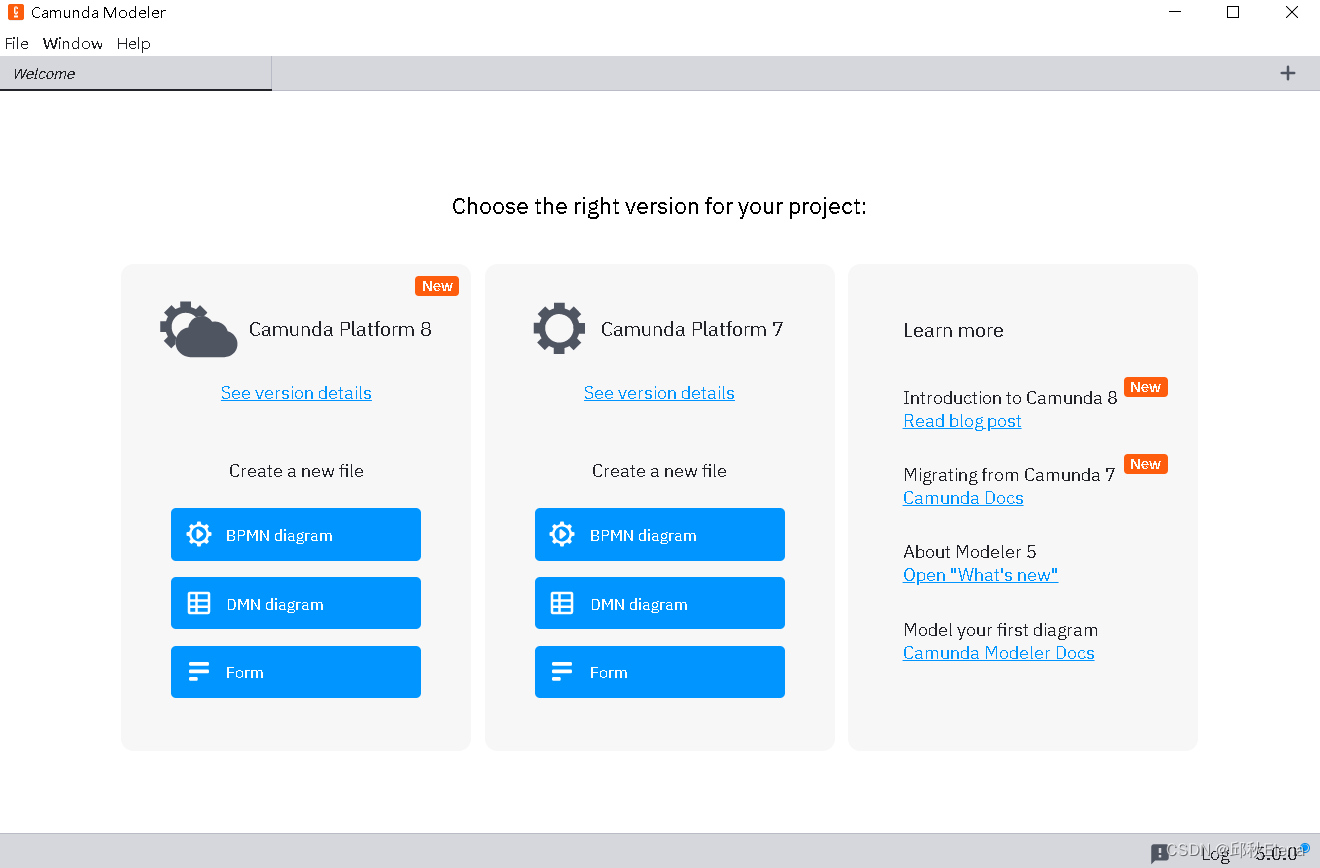This screenshot has width=1320, height=868.
Task: Click "Migrating from Camunda 7" text
Action: coord(1009,475)
